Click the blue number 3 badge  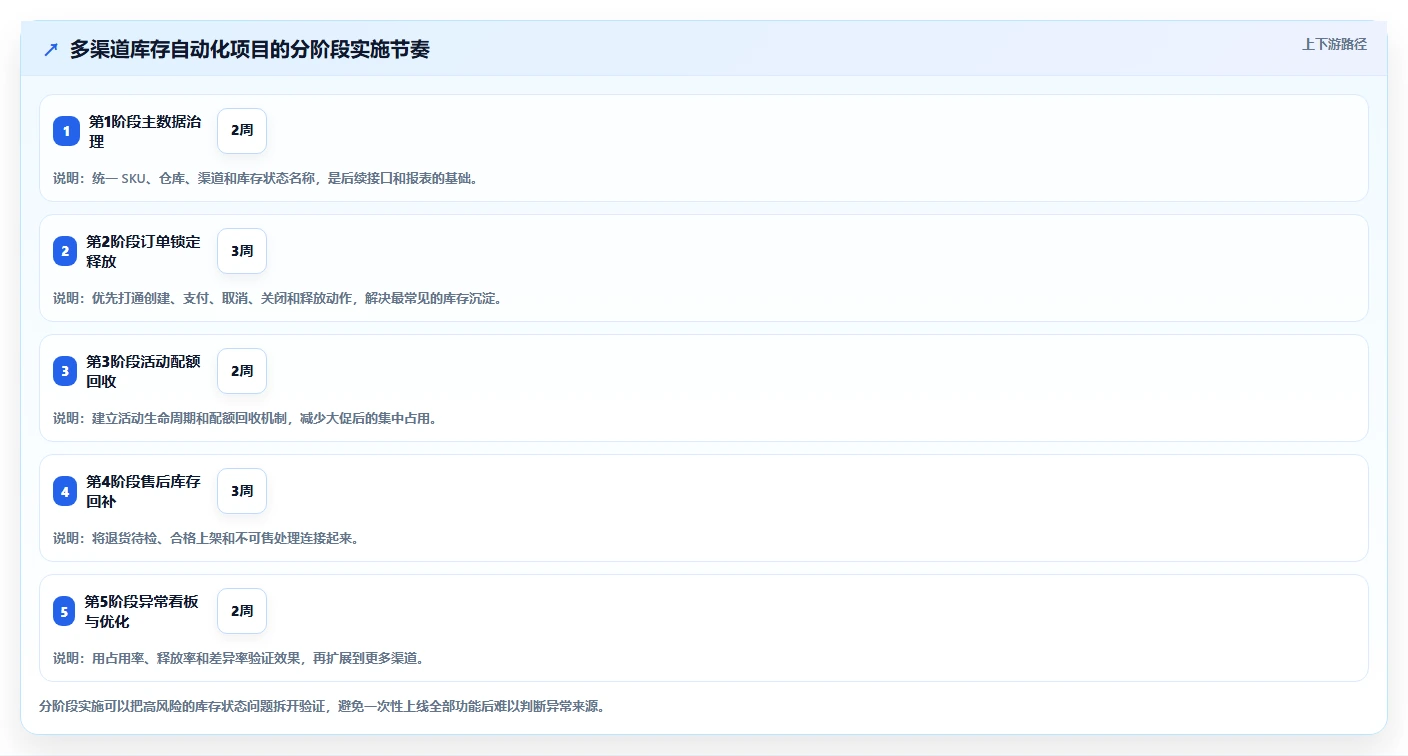click(x=65, y=371)
